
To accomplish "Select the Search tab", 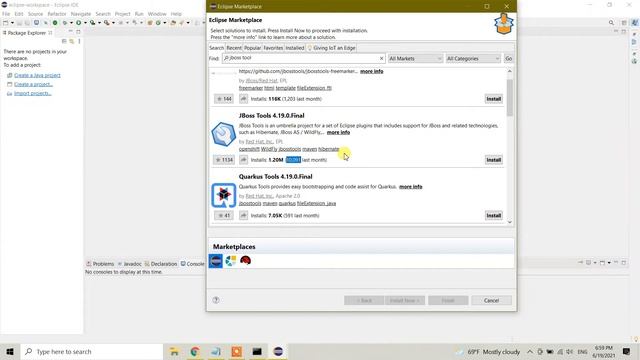I will [x=216, y=48].
